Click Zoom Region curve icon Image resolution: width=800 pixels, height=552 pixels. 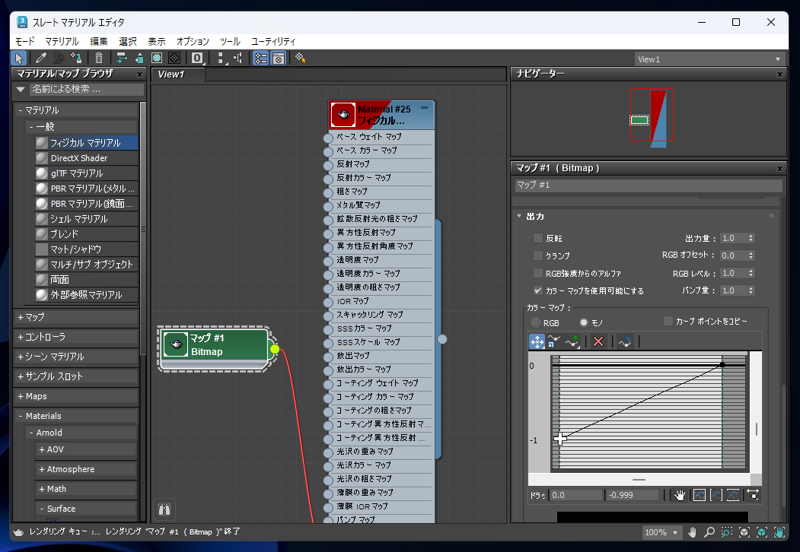point(753,495)
